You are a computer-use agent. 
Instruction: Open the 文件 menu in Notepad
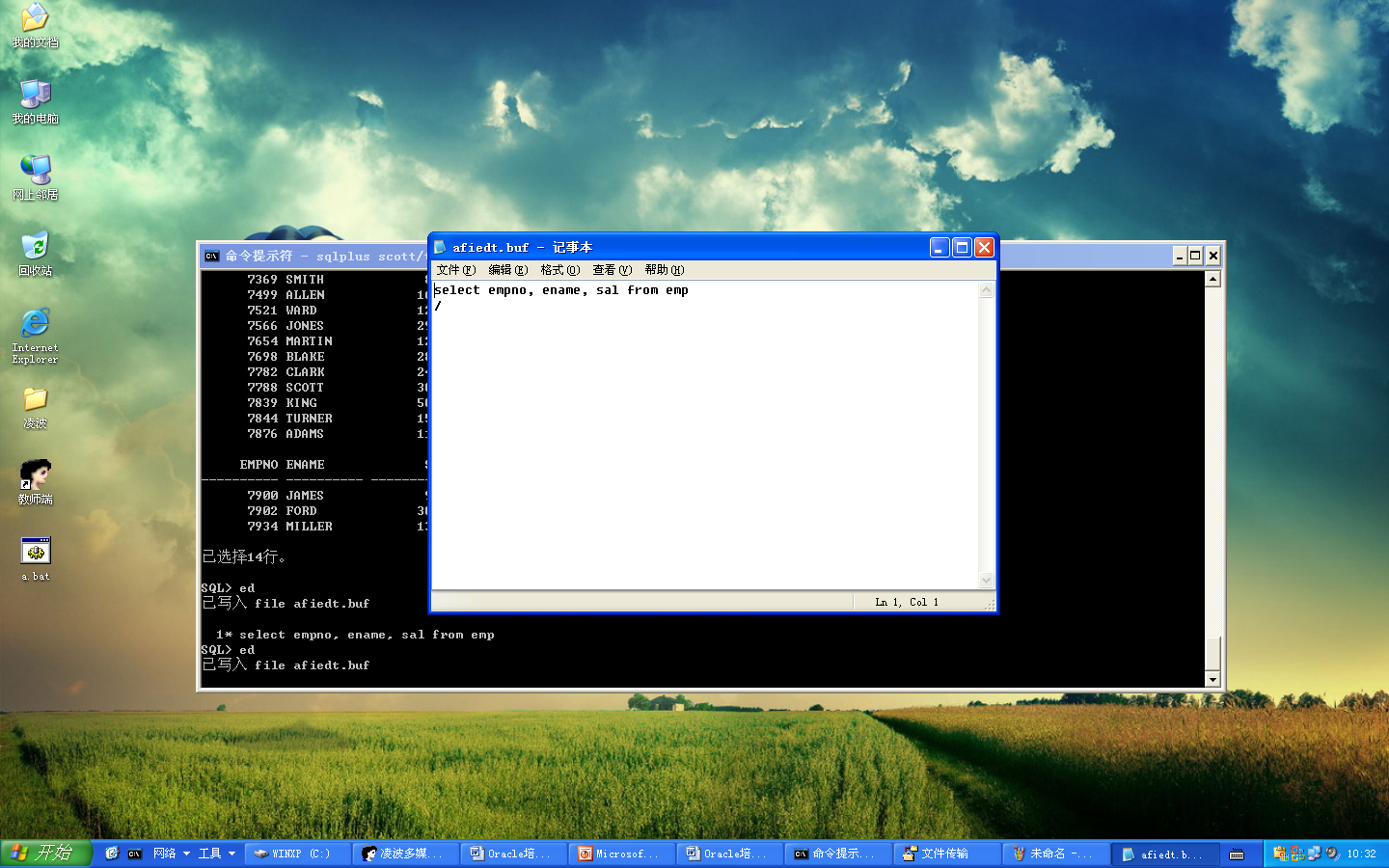pos(455,270)
